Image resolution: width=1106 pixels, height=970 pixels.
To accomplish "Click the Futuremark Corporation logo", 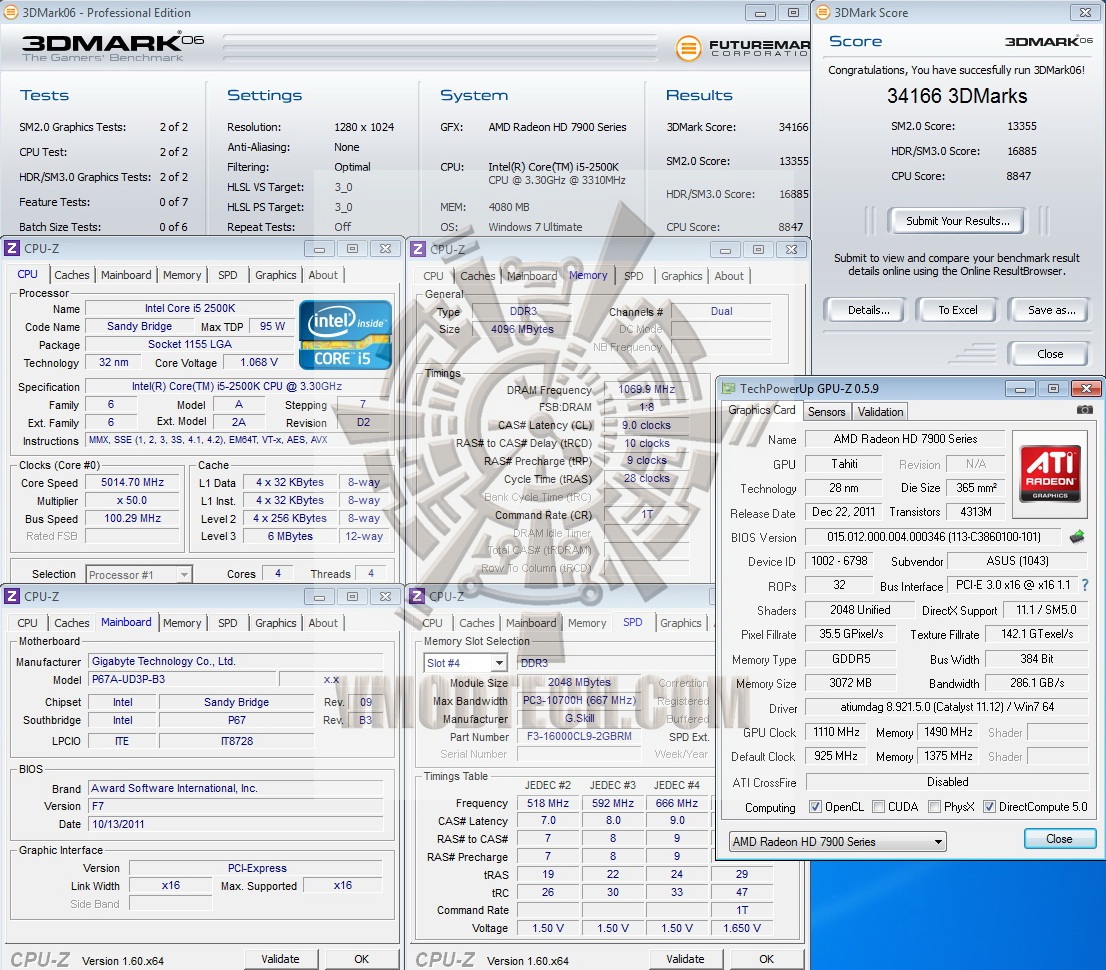I will coord(741,47).
